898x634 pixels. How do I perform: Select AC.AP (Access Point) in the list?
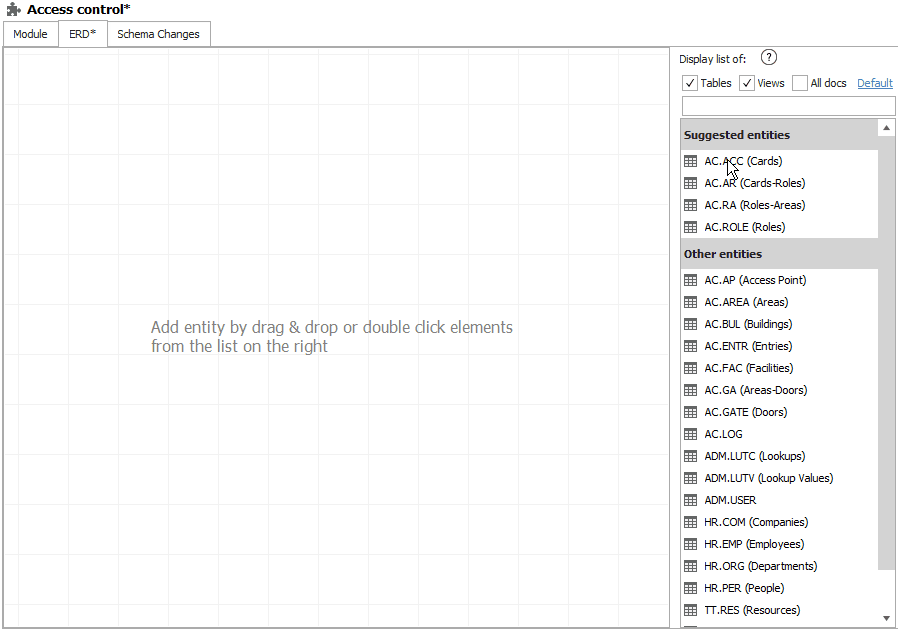pyautogui.click(x=755, y=280)
